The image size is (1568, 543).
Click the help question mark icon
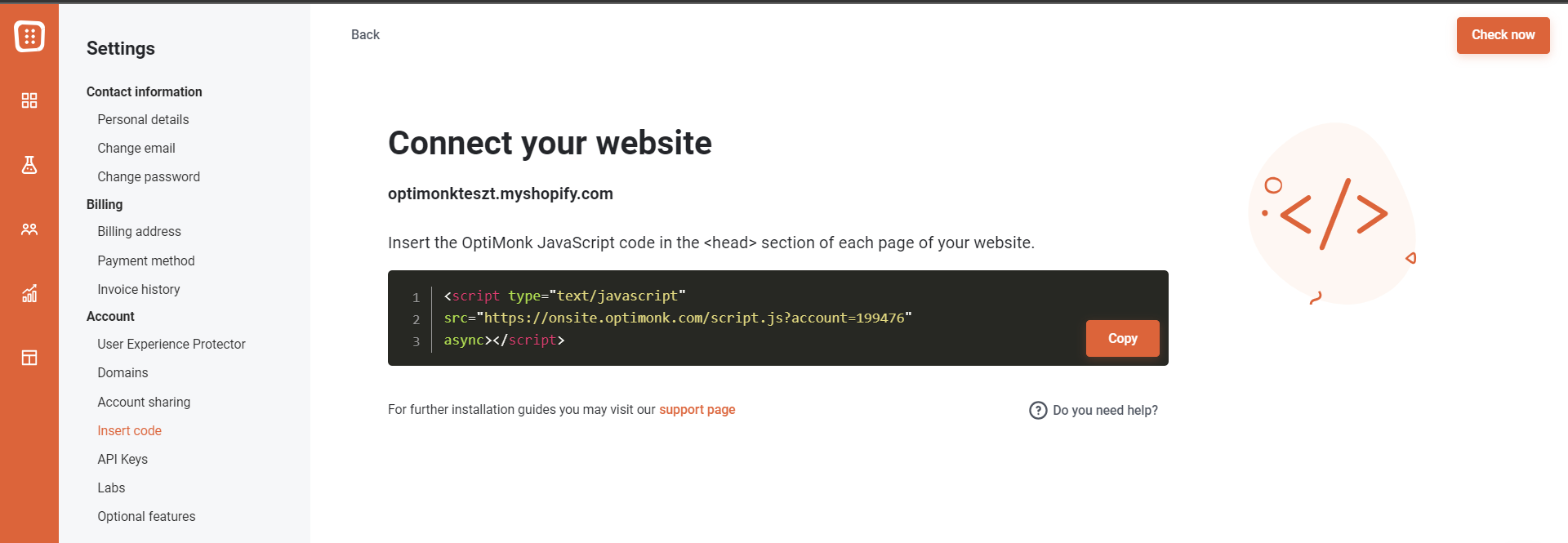tap(1038, 410)
